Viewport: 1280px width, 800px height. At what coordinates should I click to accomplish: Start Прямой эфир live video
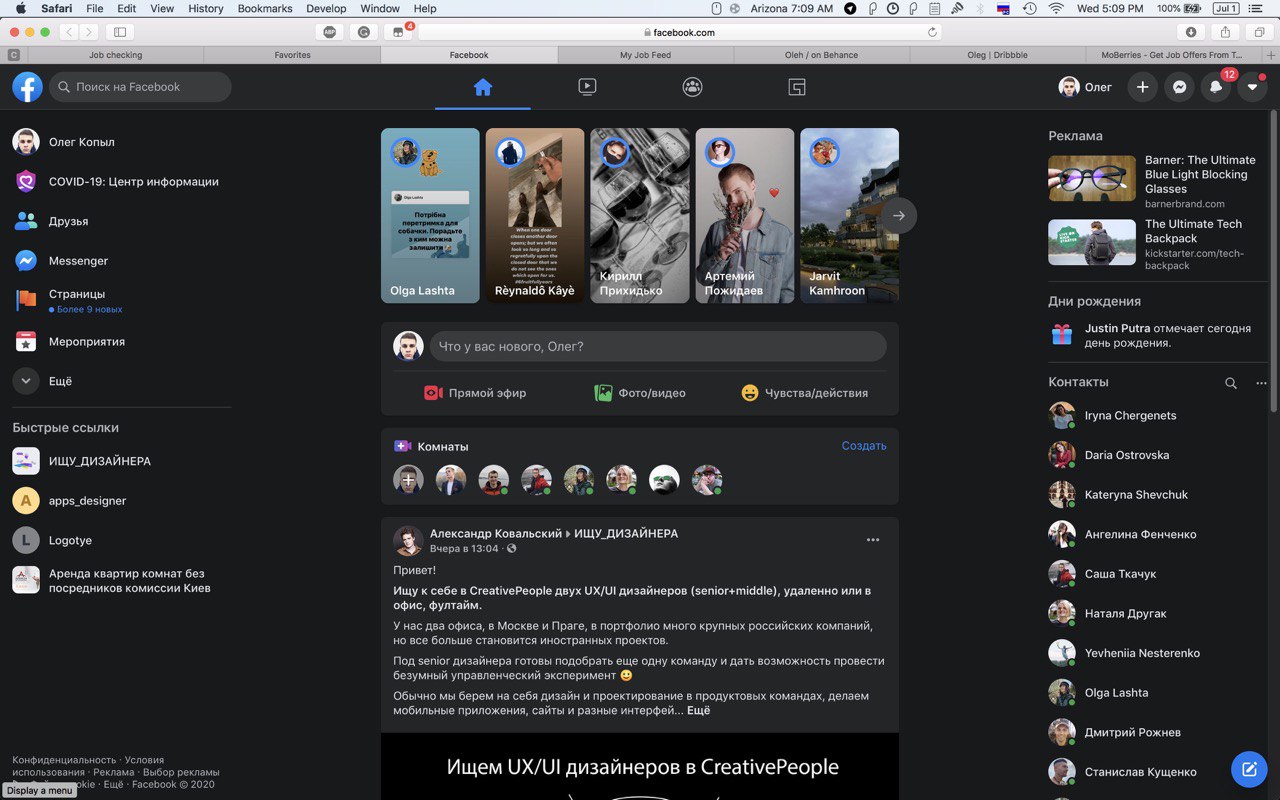[x=475, y=393]
